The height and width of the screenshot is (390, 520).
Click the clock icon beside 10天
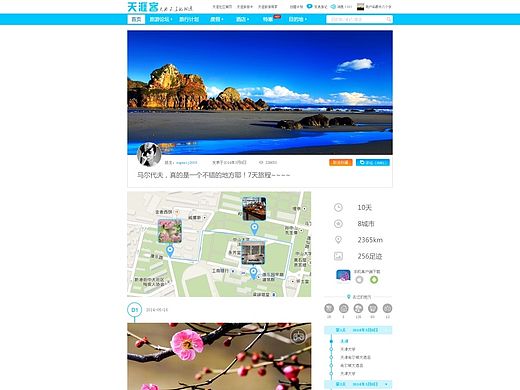(338, 207)
